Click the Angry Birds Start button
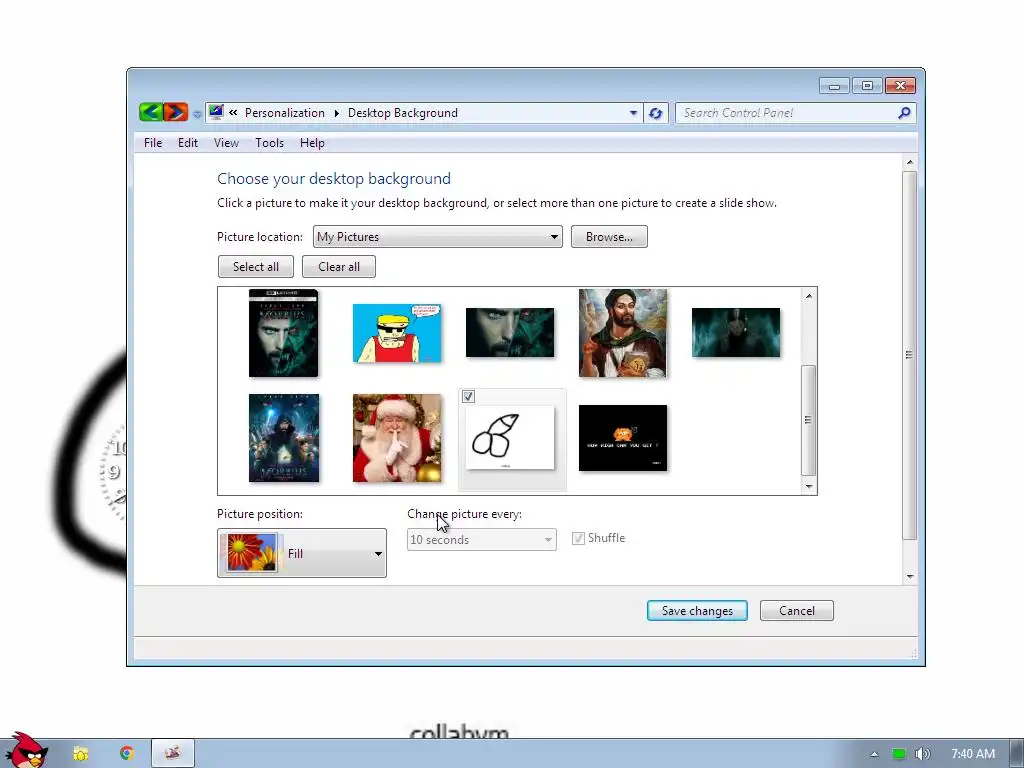The image size is (1024, 768). 26,751
